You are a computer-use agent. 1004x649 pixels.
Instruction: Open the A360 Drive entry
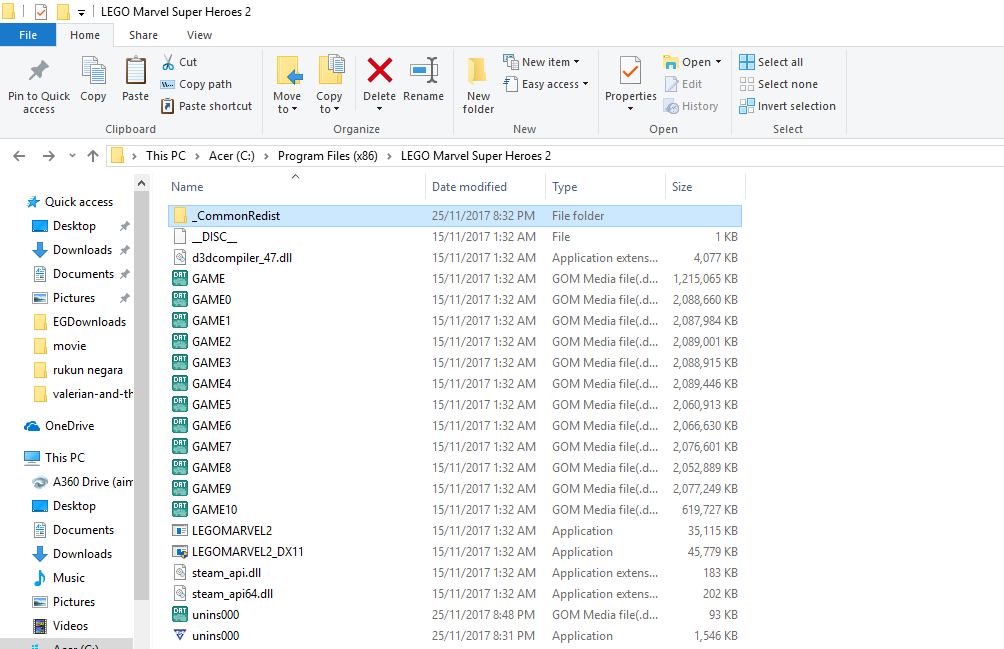pos(83,482)
